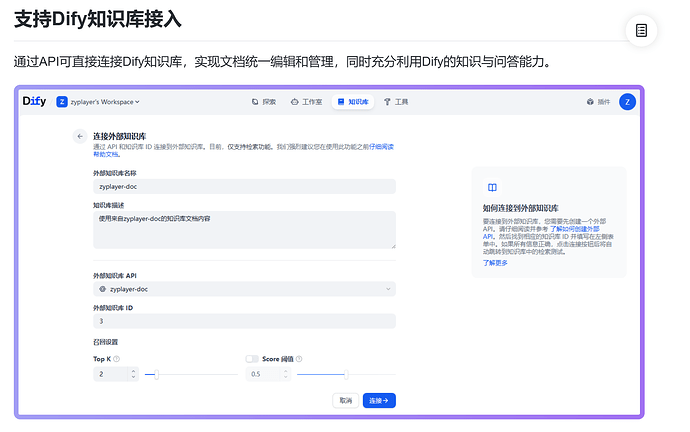Click the blue 连接 button
The width and height of the screenshot is (690, 432).
point(379,400)
